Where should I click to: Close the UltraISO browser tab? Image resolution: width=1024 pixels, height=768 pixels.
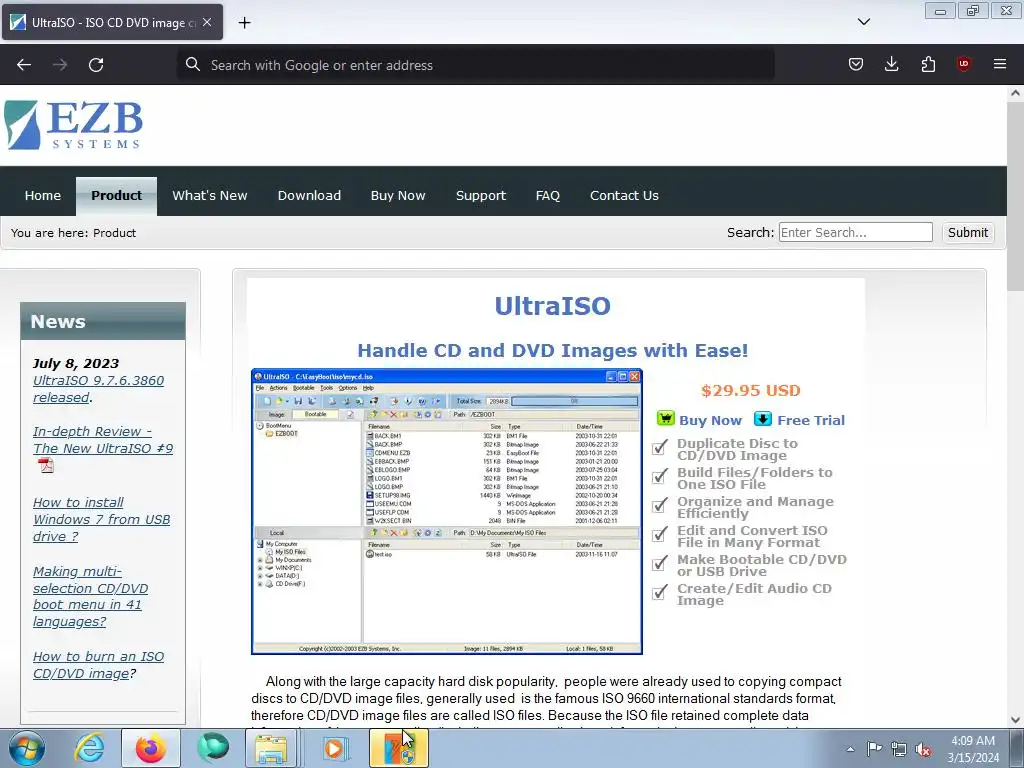point(207,22)
